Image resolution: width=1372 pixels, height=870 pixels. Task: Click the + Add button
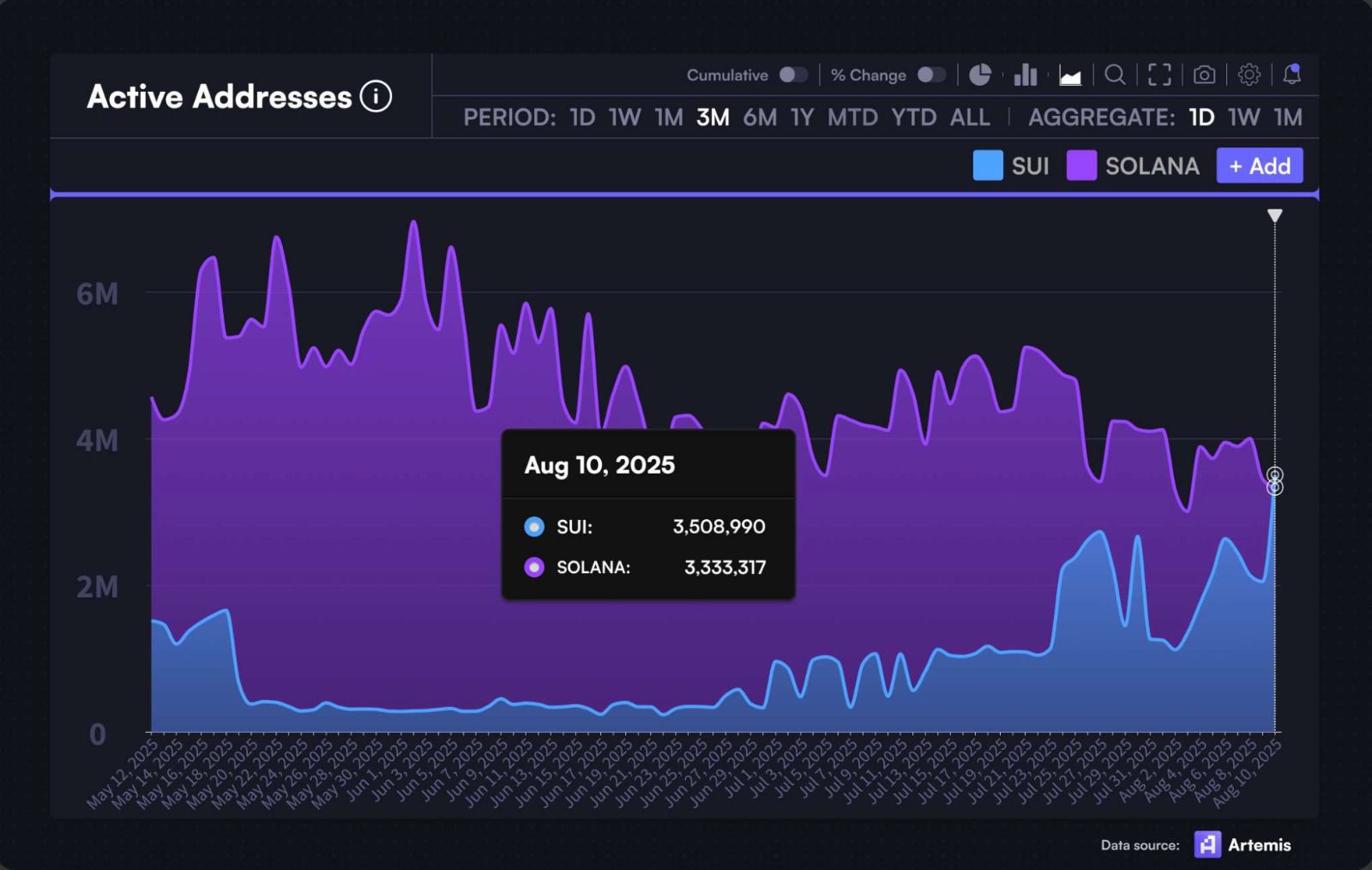coord(1260,166)
